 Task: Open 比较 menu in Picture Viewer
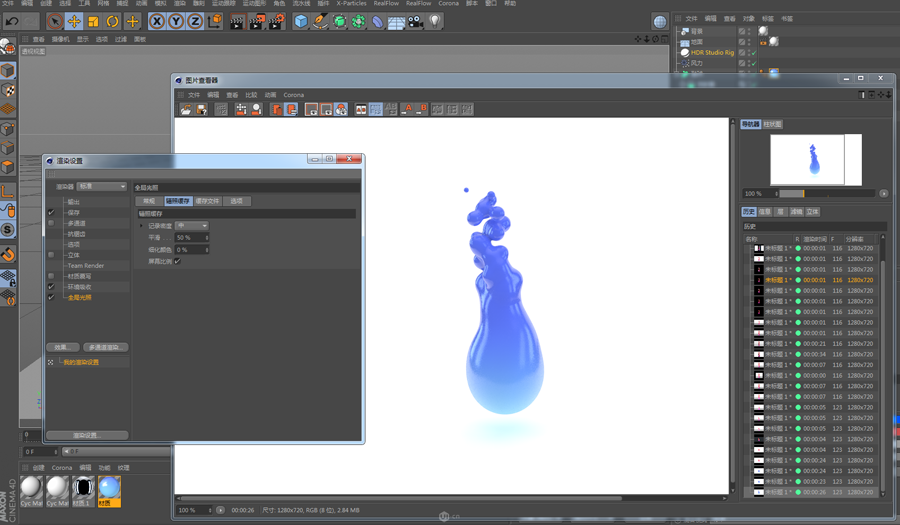click(251, 95)
